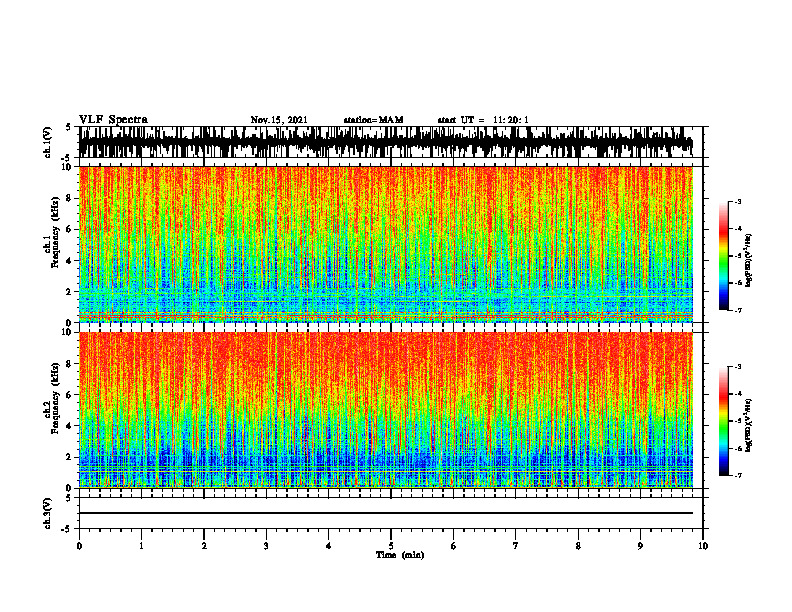792x612 pixels.
Task: Click the ch.1 voltage waveform trace
Action: point(386,142)
